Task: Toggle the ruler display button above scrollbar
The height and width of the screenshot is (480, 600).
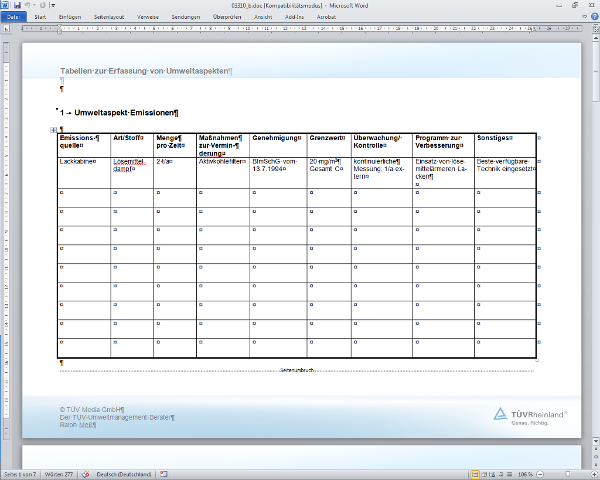Action: pyautogui.click(x=594, y=28)
